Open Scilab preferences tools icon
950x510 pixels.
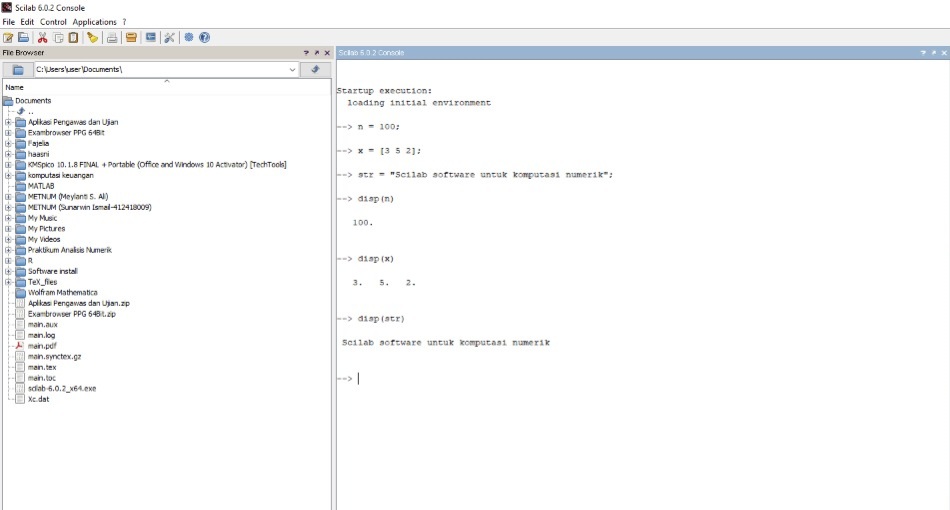pyautogui.click(x=170, y=38)
